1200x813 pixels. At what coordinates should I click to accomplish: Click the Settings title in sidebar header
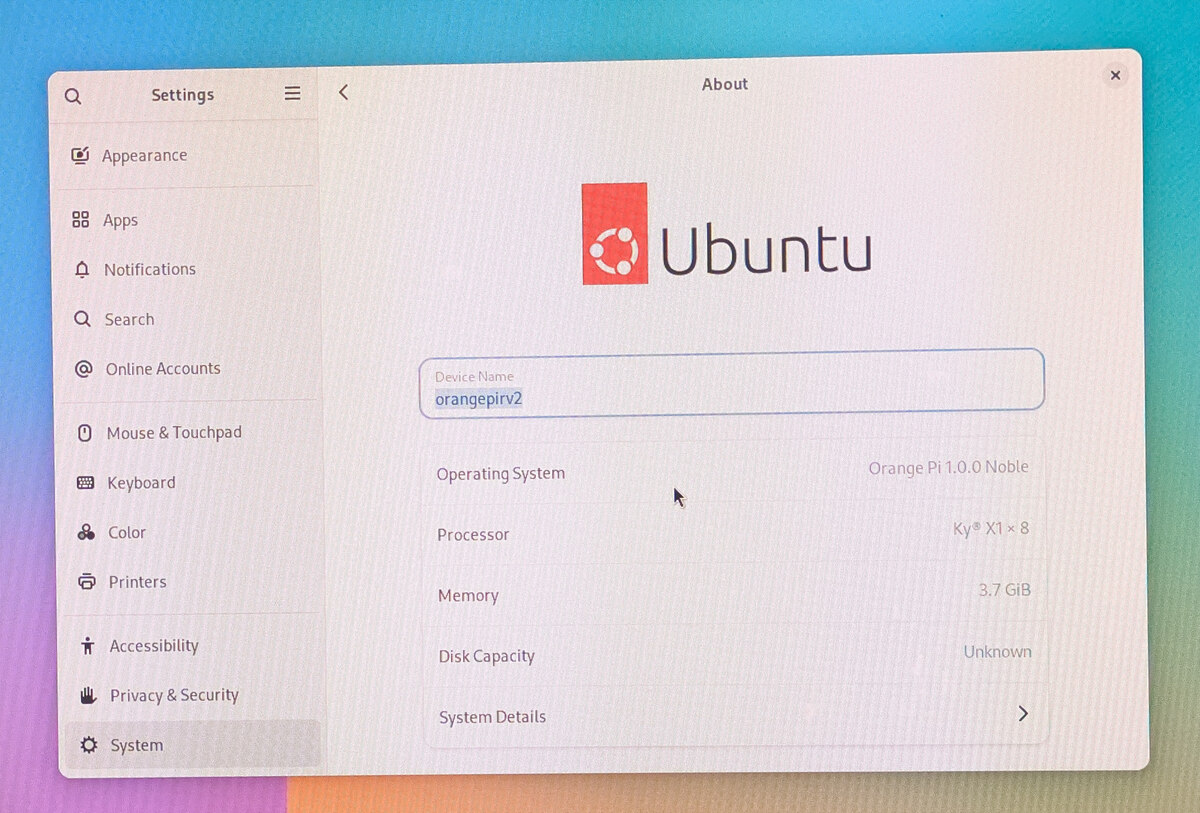point(183,96)
